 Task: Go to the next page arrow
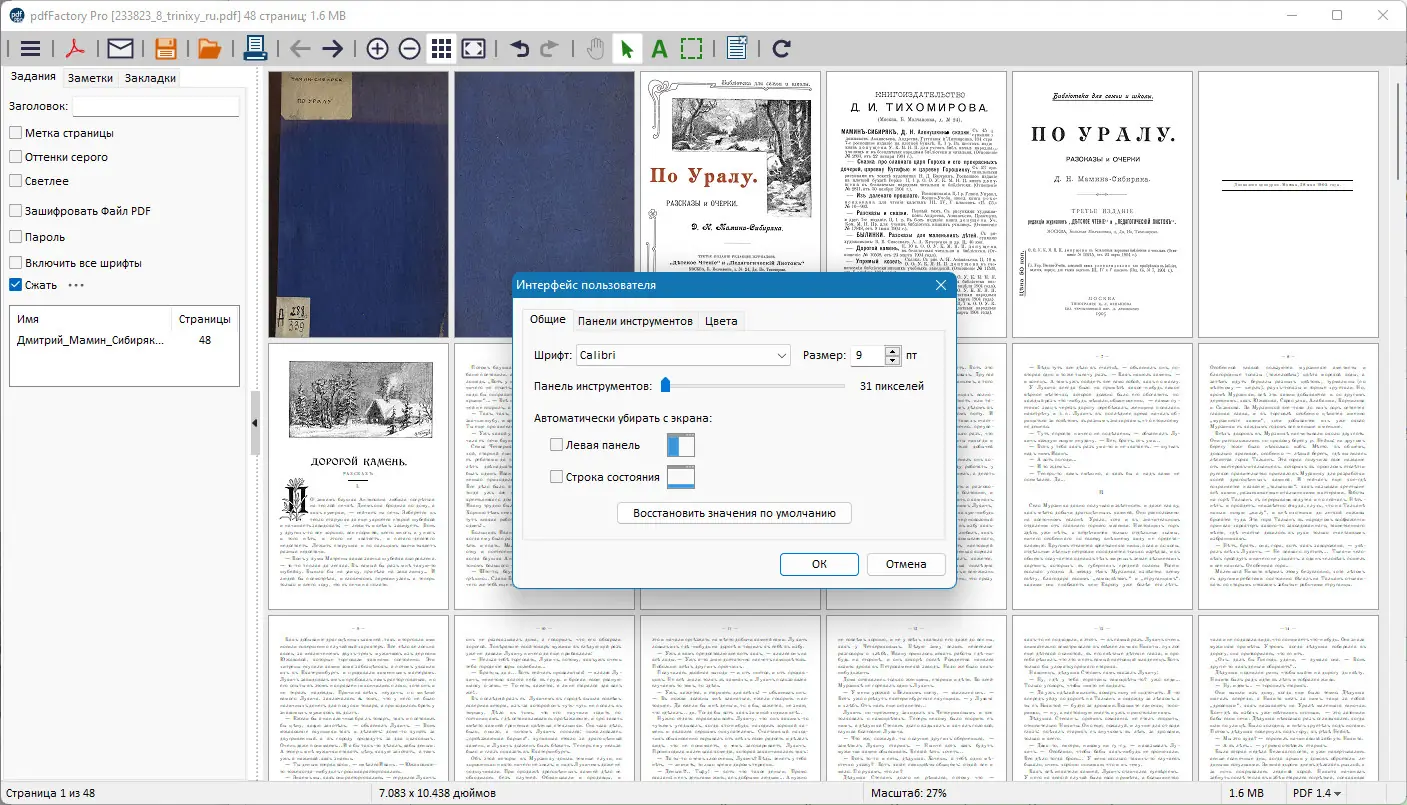coord(333,48)
